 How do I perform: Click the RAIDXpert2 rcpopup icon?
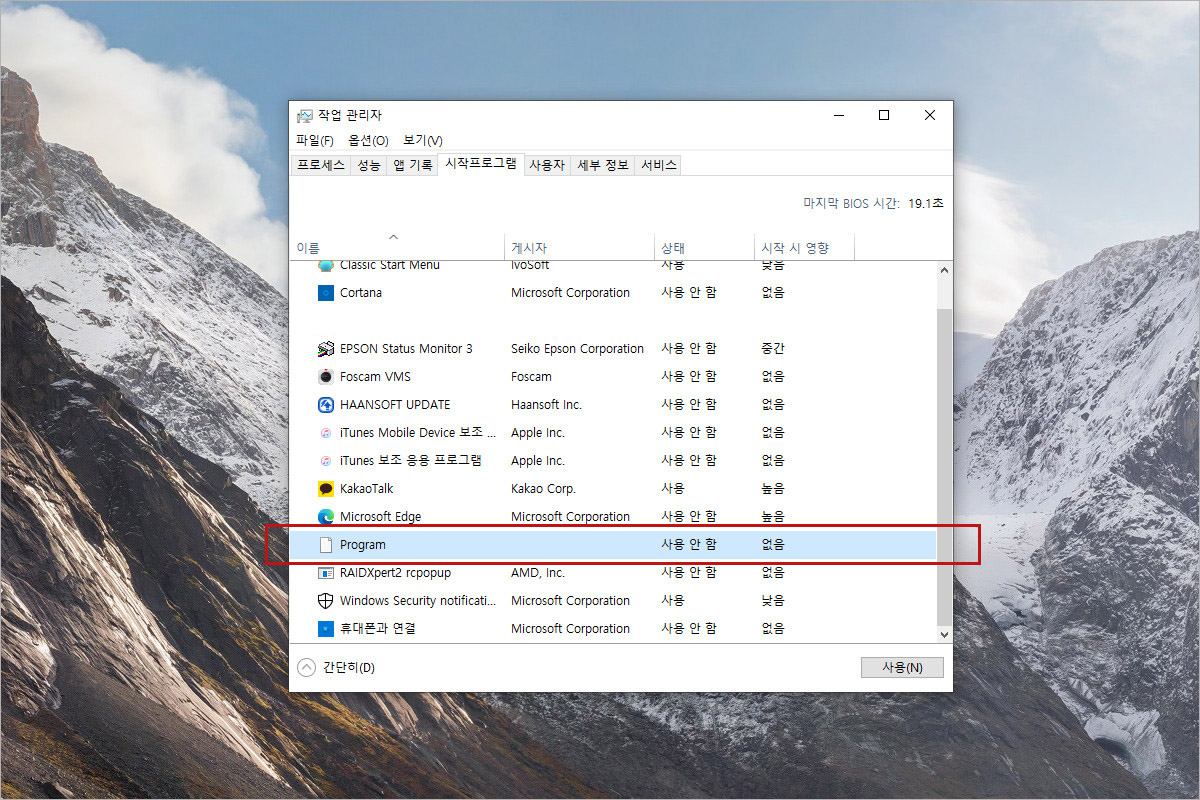point(325,573)
